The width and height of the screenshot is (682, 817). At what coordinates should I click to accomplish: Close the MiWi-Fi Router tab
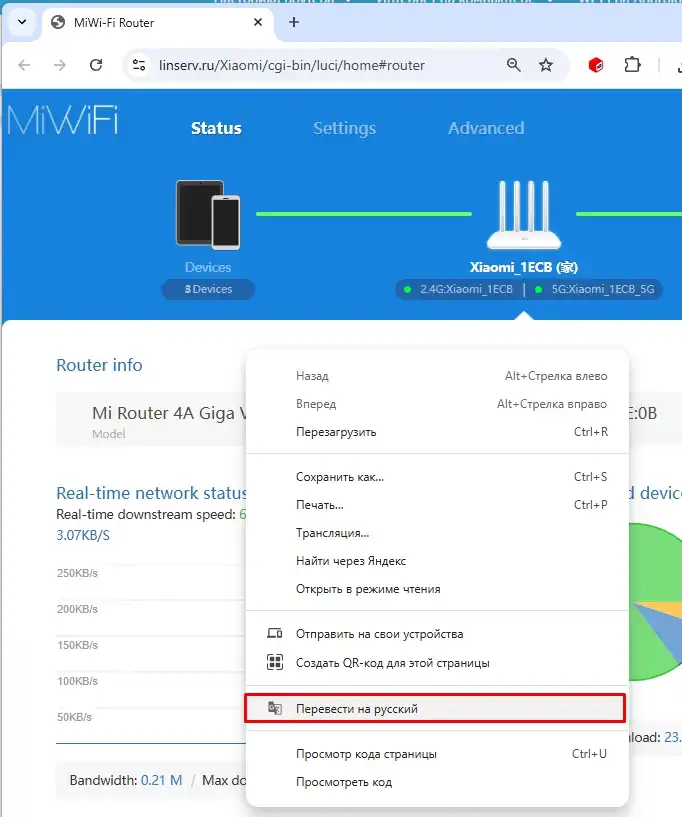pyautogui.click(x=258, y=22)
